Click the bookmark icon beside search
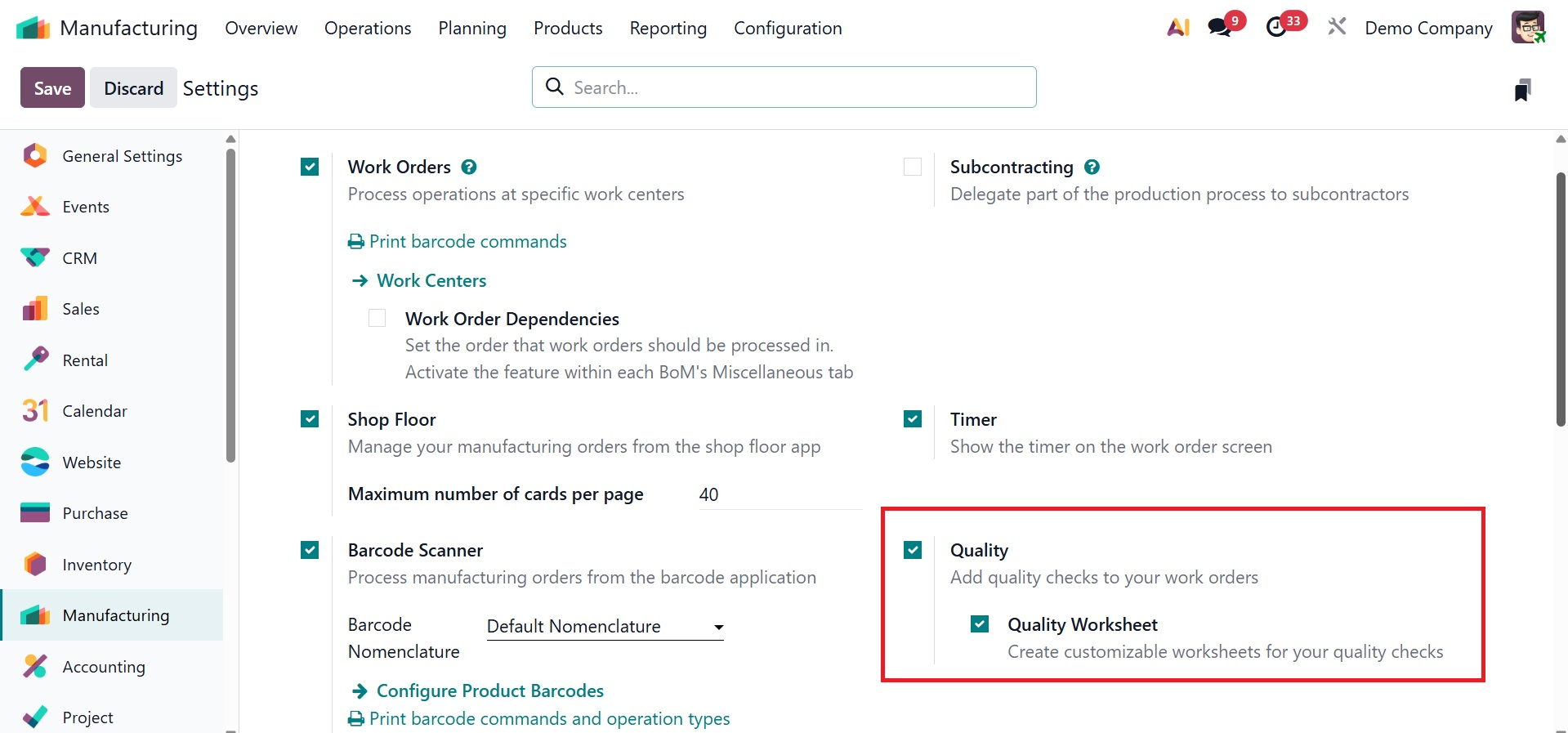 (1521, 90)
